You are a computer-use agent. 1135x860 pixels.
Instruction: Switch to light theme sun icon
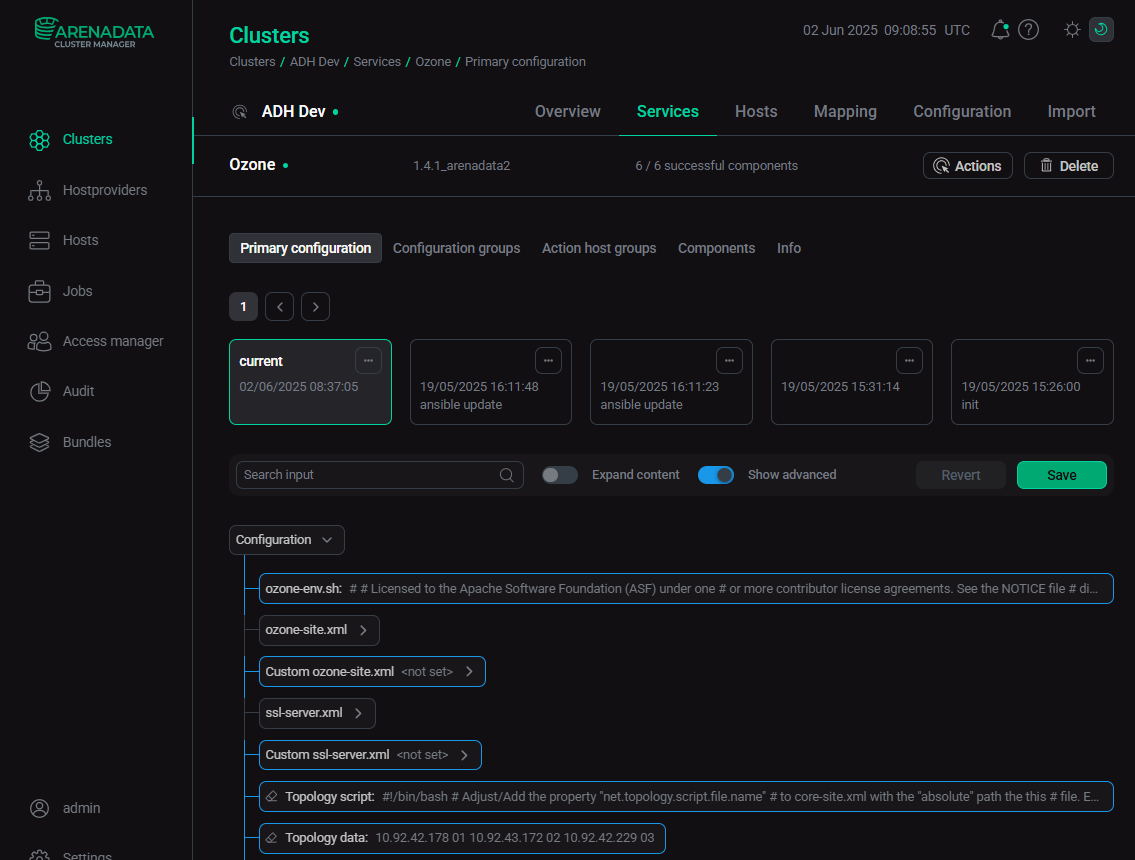[x=1072, y=30]
